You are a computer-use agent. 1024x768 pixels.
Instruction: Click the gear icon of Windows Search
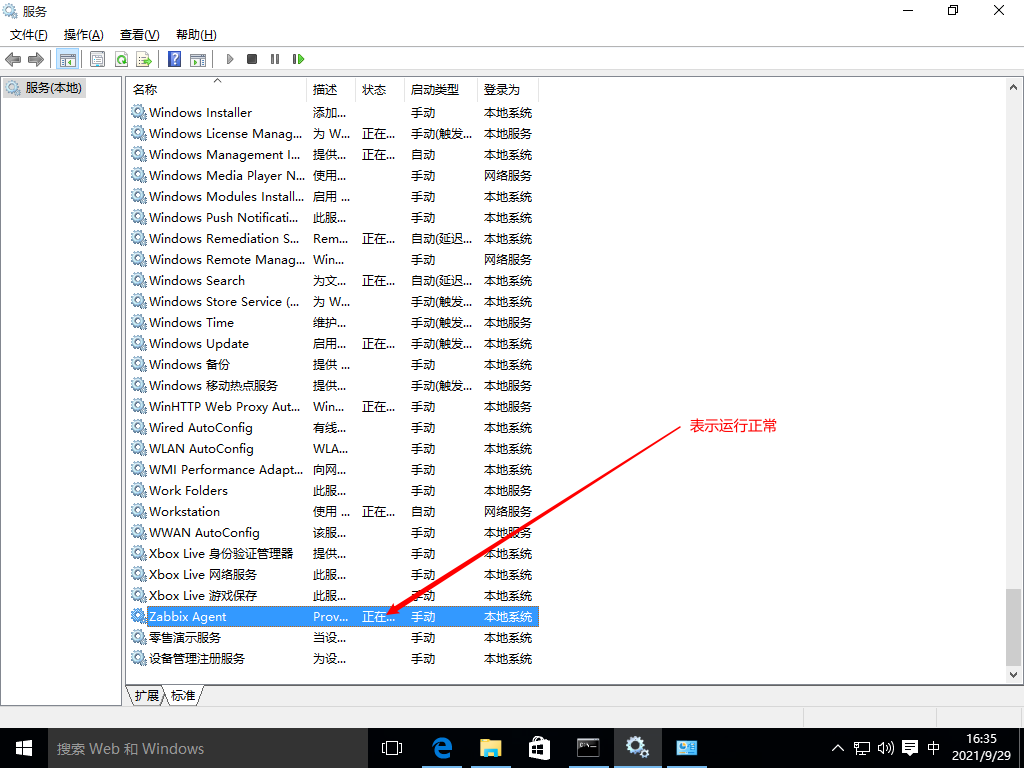[138, 280]
